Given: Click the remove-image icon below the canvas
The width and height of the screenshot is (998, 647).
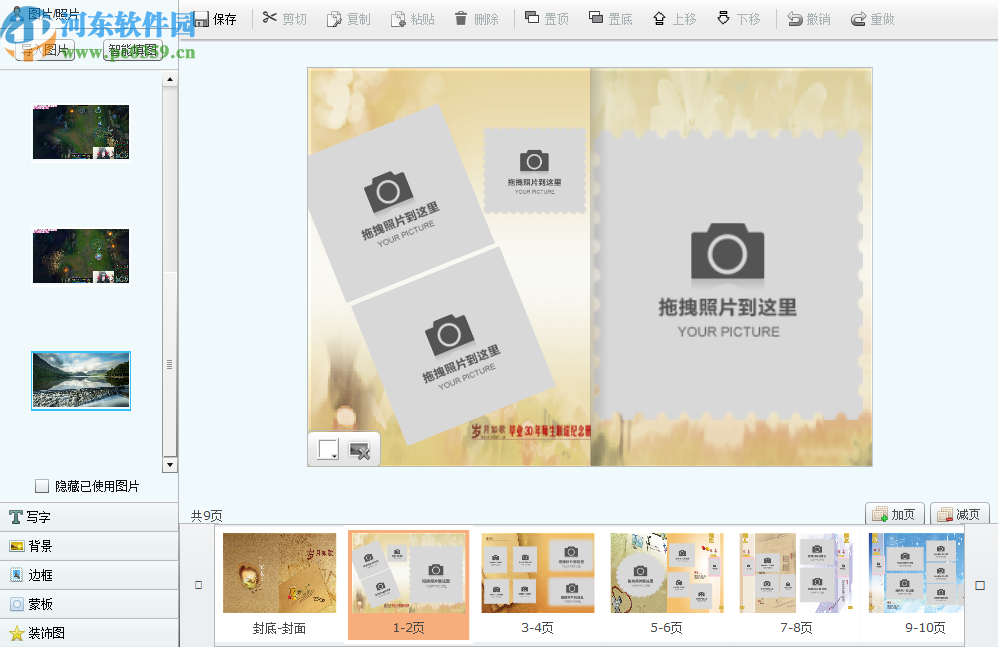Looking at the screenshot, I should tap(360, 448).
